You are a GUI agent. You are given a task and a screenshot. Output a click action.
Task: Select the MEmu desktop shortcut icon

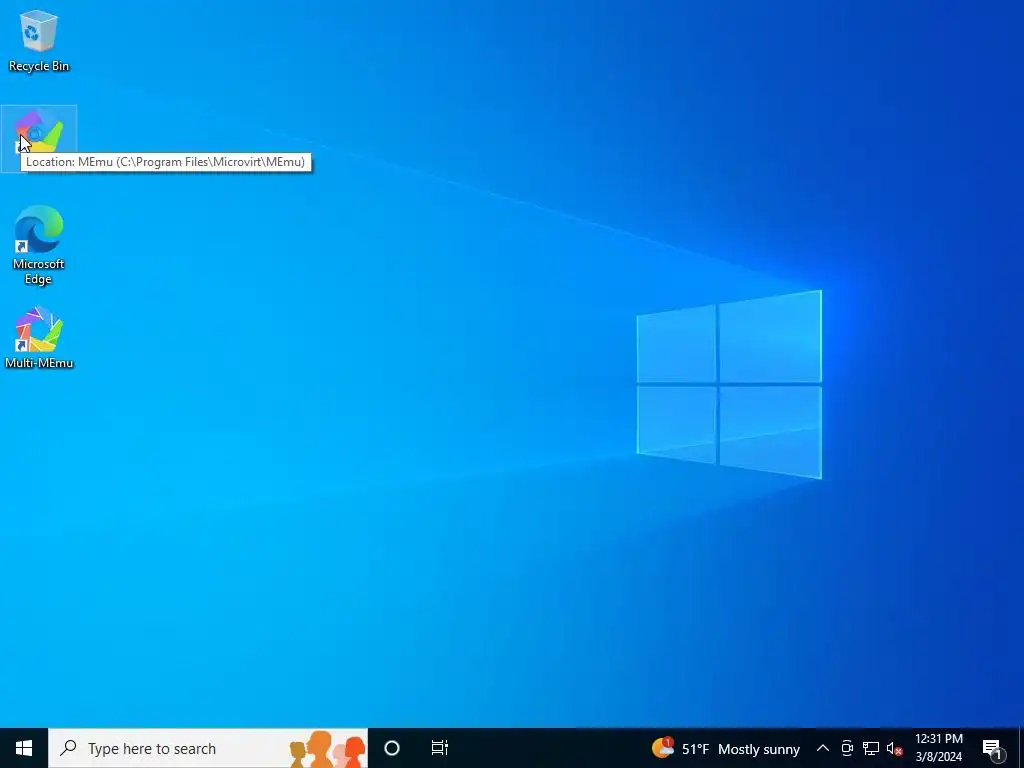point(39,138)
